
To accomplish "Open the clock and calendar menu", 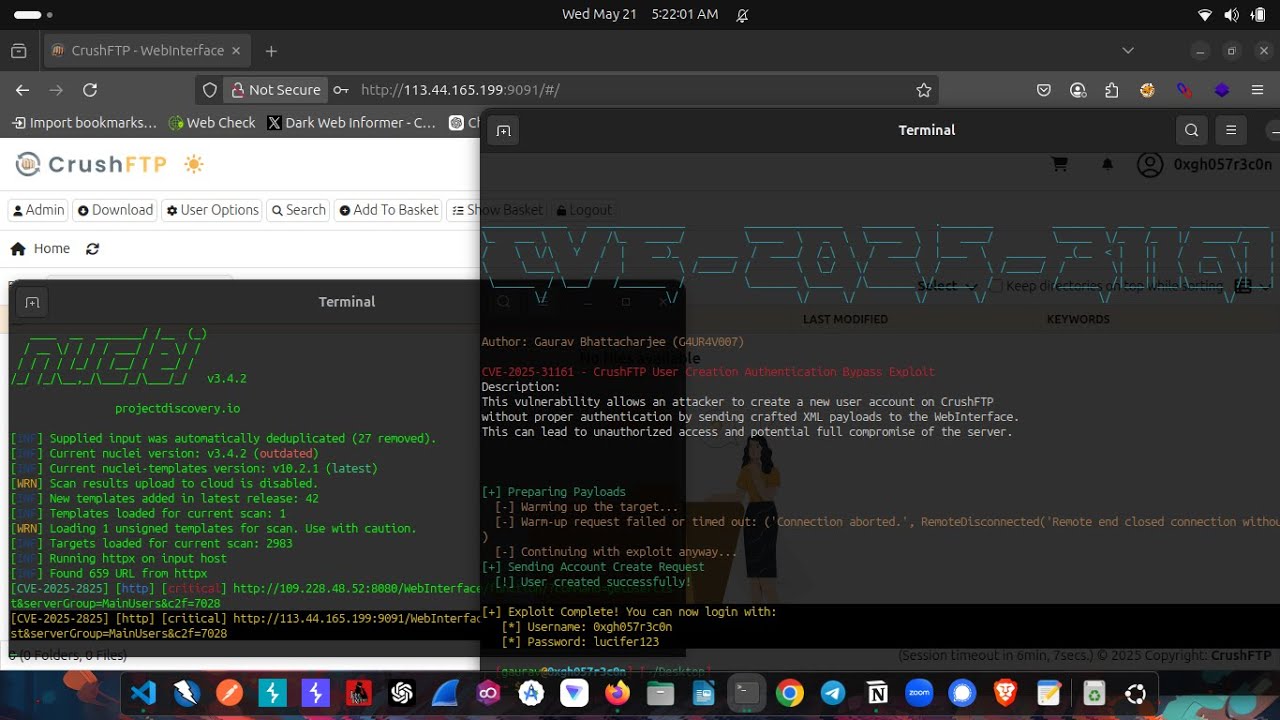I will [x=640, y=14].
